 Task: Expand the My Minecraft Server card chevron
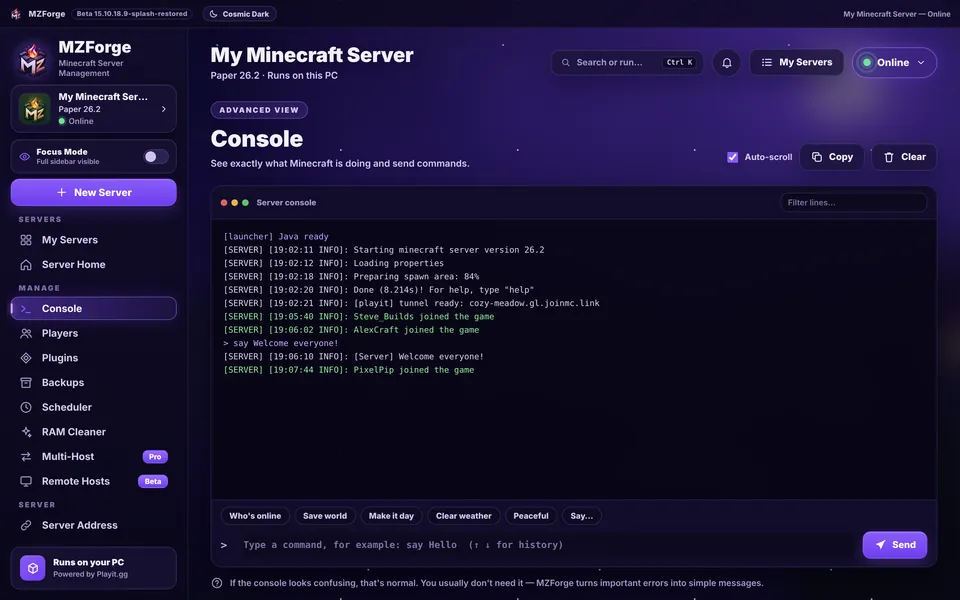pos(163,109)
